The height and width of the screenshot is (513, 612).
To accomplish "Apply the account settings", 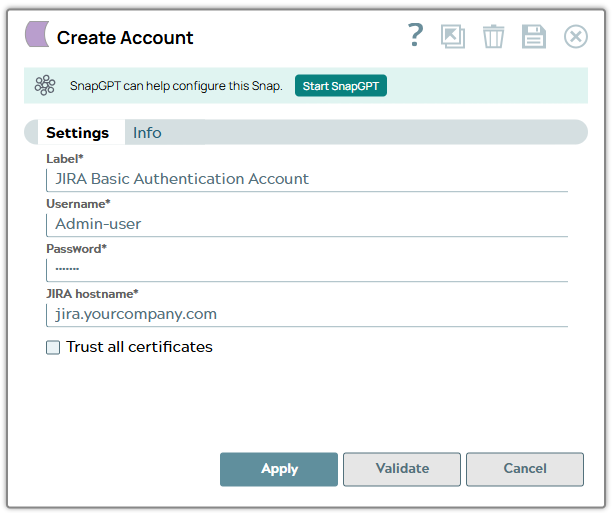I will [279, 469].
